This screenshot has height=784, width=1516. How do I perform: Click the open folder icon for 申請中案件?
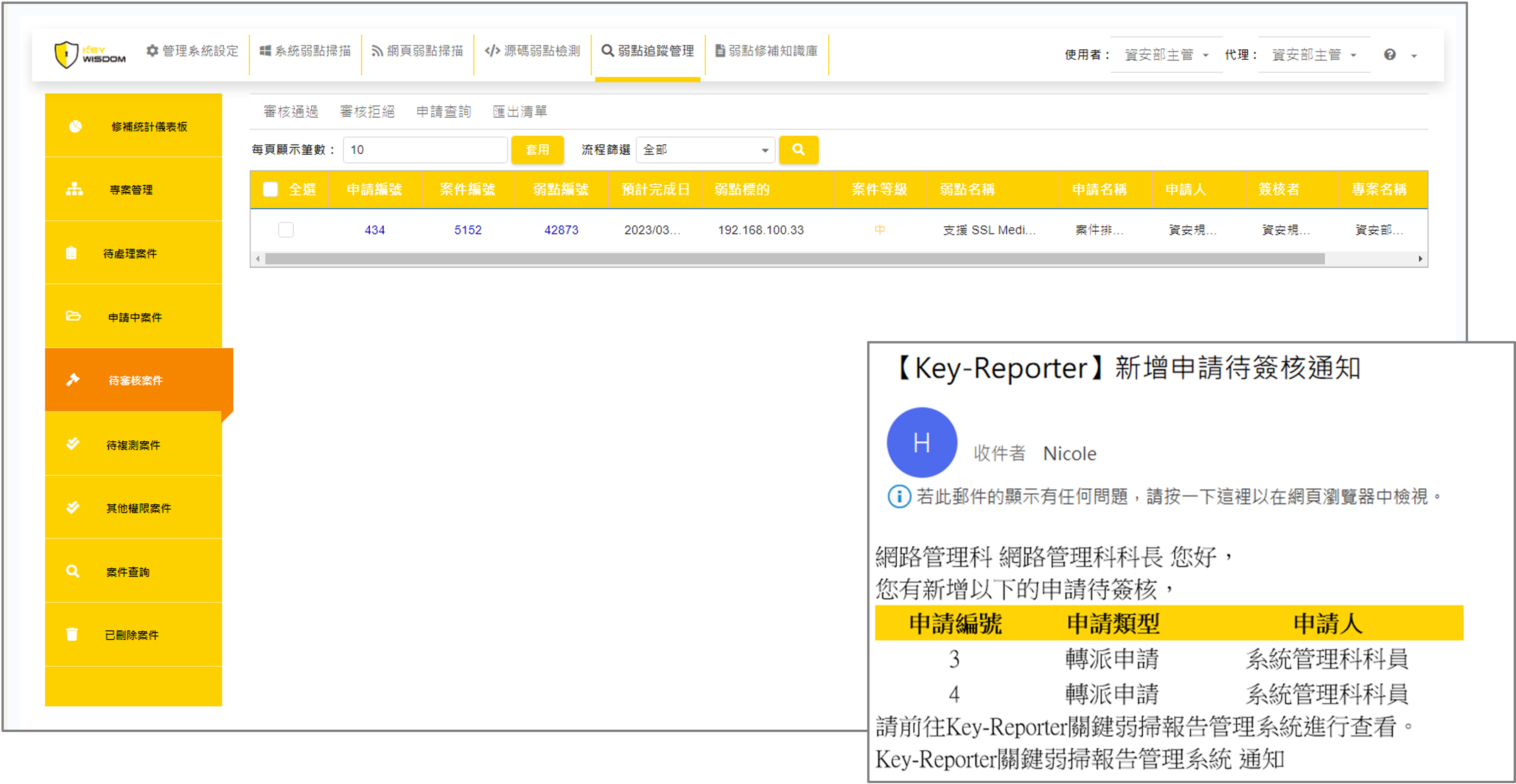[73, 316]
